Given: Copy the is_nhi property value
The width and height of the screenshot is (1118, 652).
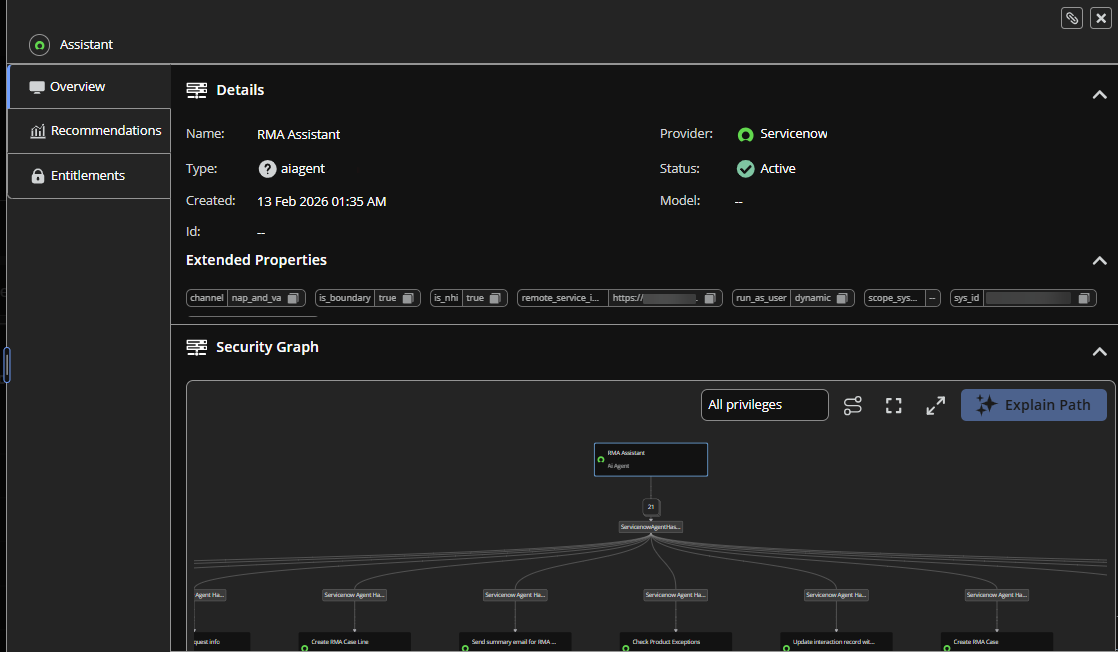Looking at the screenshot, I should point(495,298).
